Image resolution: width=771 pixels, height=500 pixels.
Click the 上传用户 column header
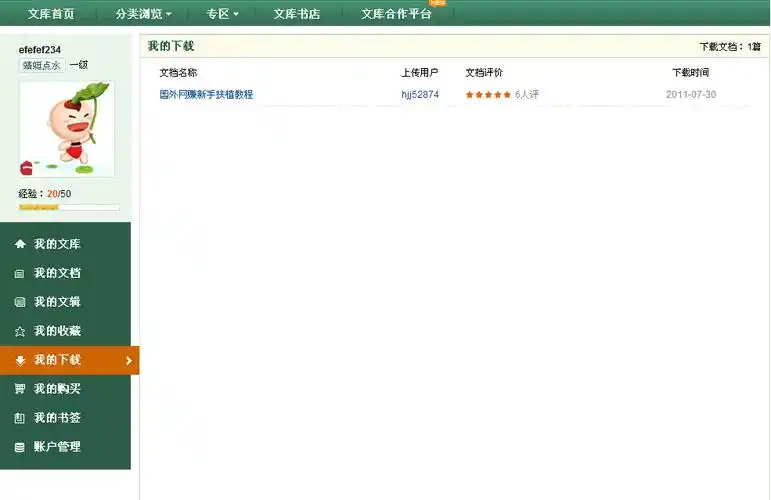(419, 73)
